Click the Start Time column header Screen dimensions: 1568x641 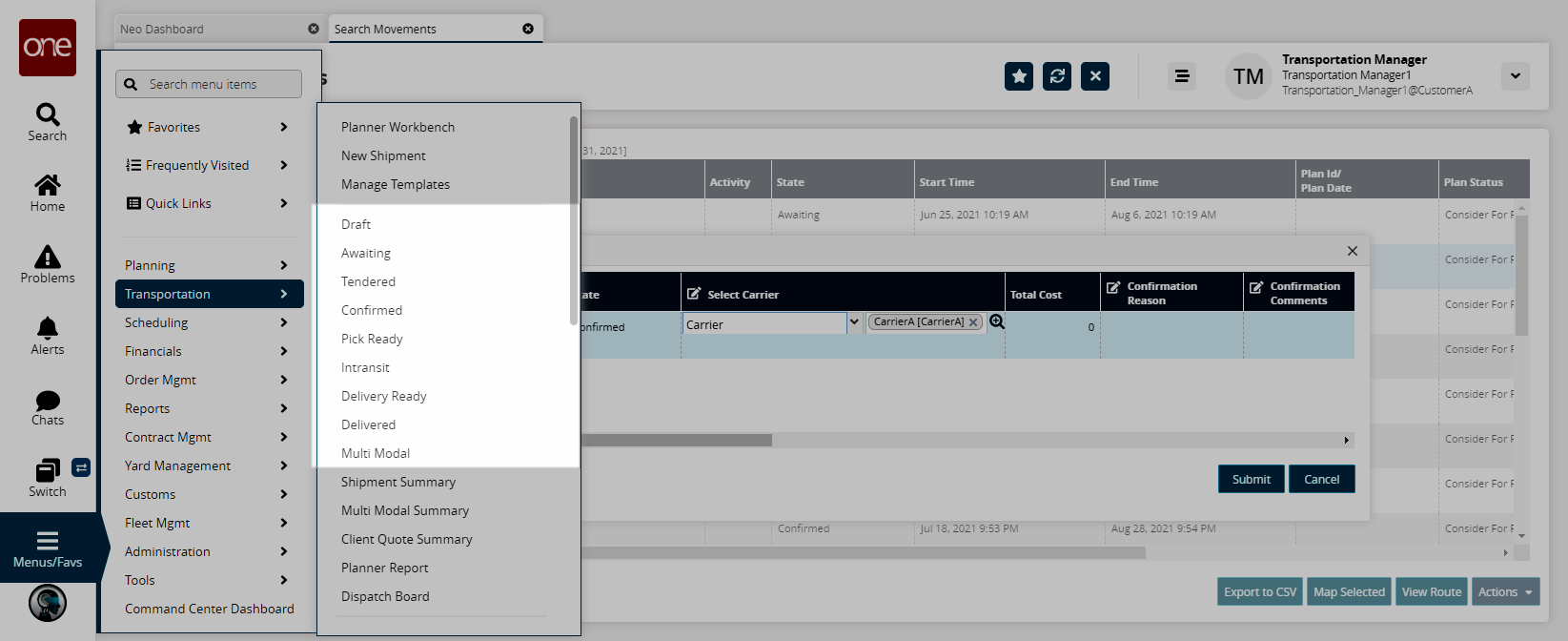pos(1009,179)
